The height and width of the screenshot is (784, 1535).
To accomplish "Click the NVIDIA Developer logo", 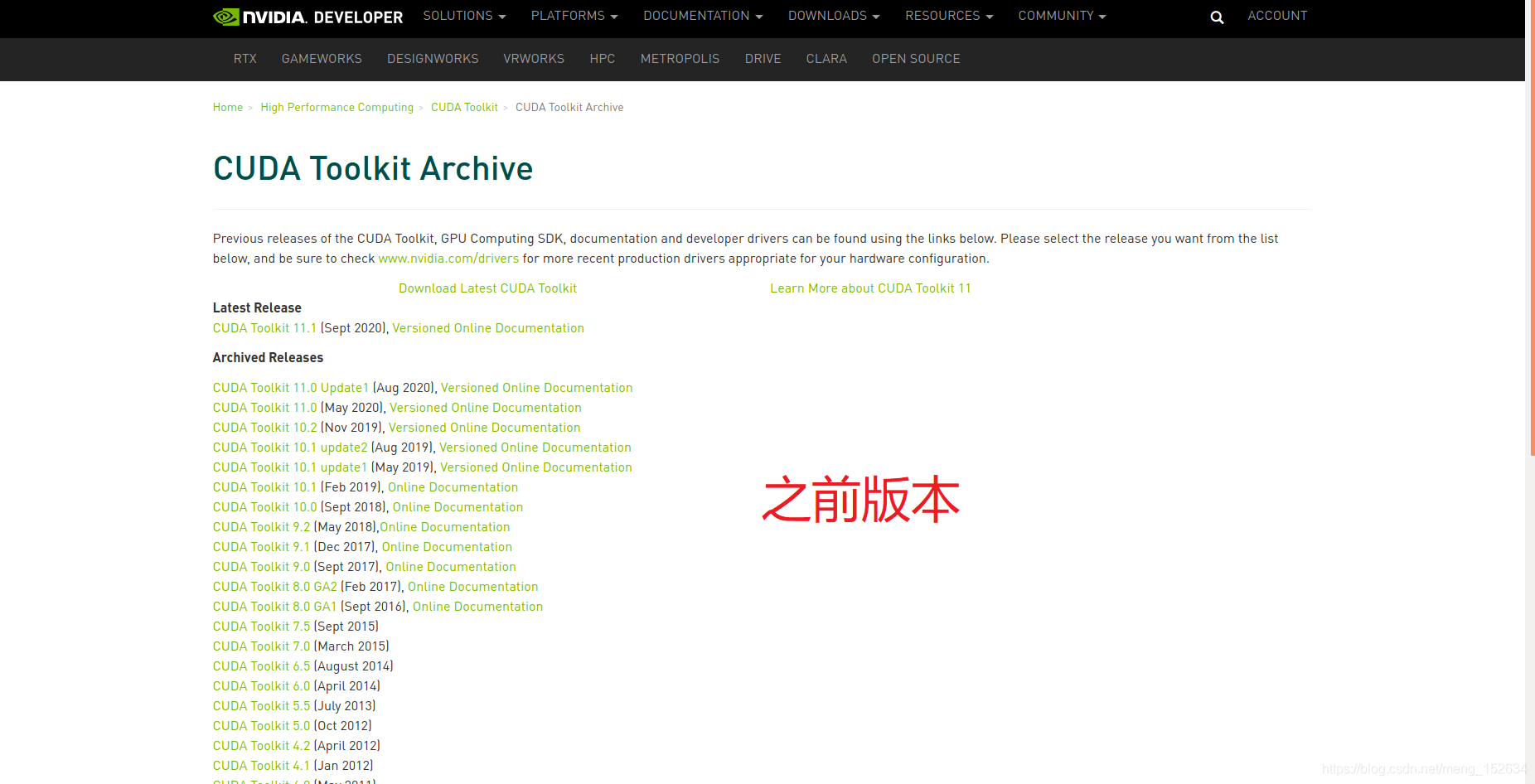I will 307,17.
